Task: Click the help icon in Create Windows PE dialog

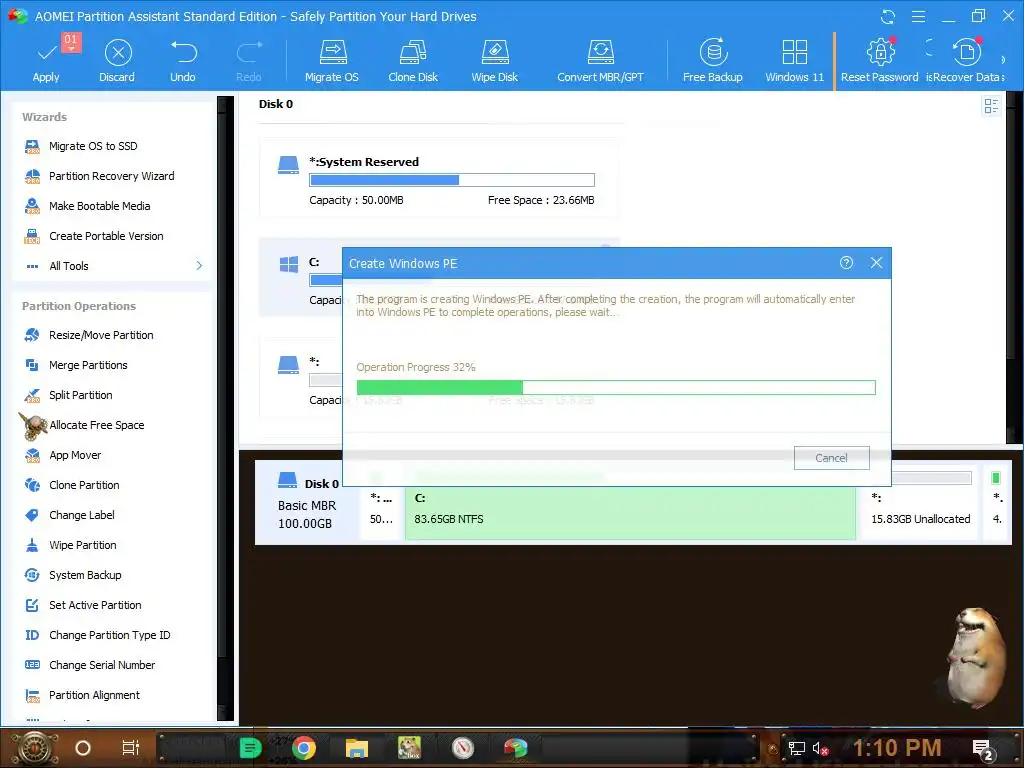Action: (x=846, y=263)
